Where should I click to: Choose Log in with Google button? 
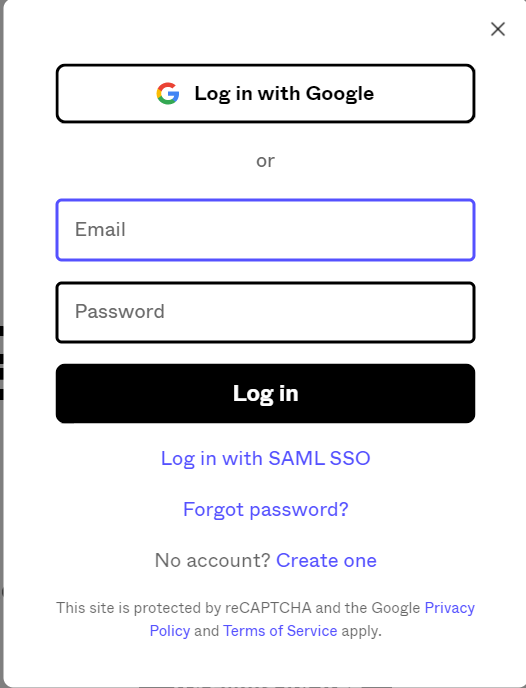click(265, 93)
